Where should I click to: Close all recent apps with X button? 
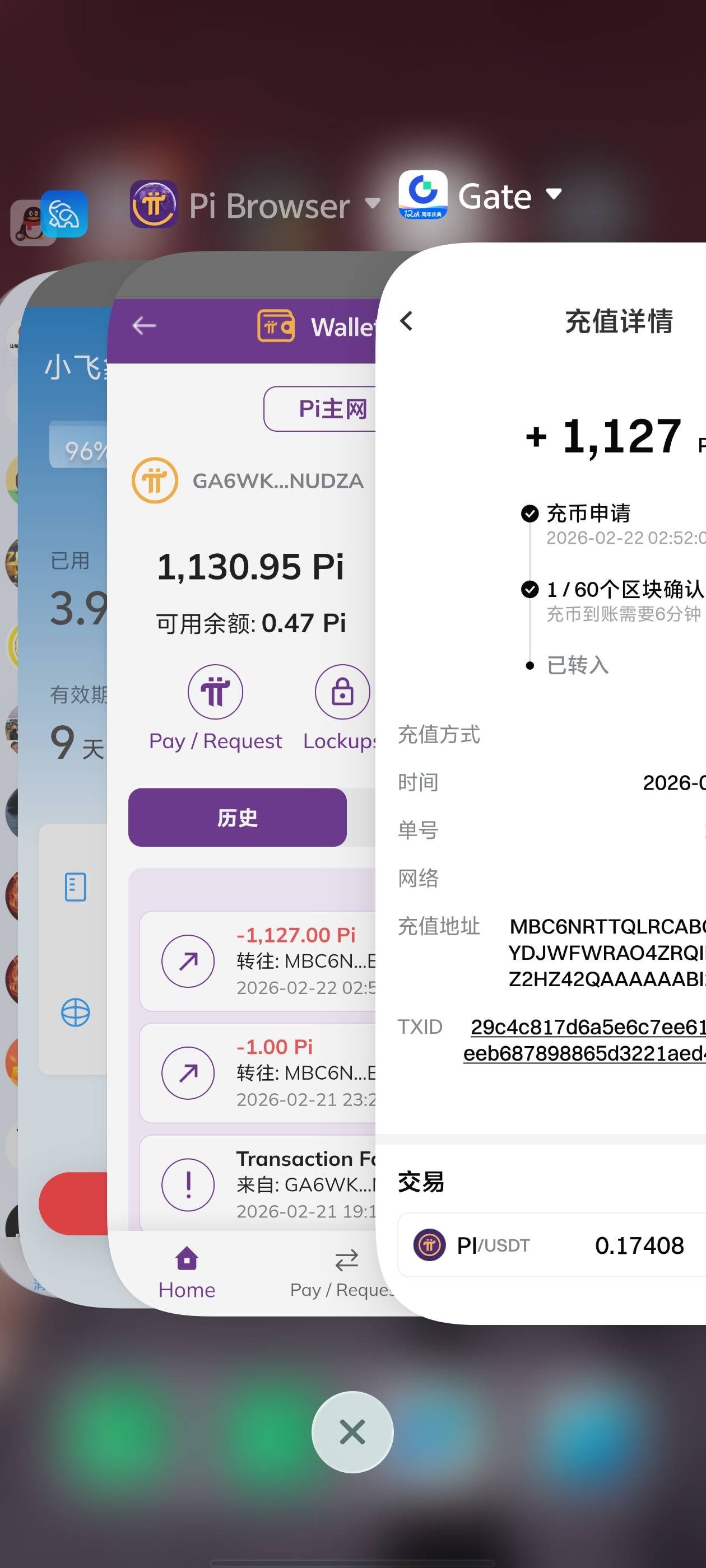(352, 1432)
